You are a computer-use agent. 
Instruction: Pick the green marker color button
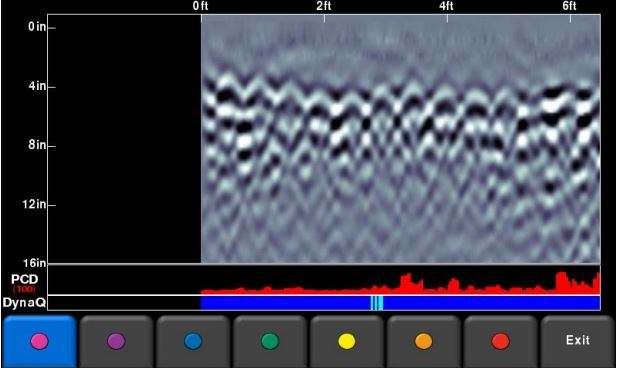click(270, 341)
